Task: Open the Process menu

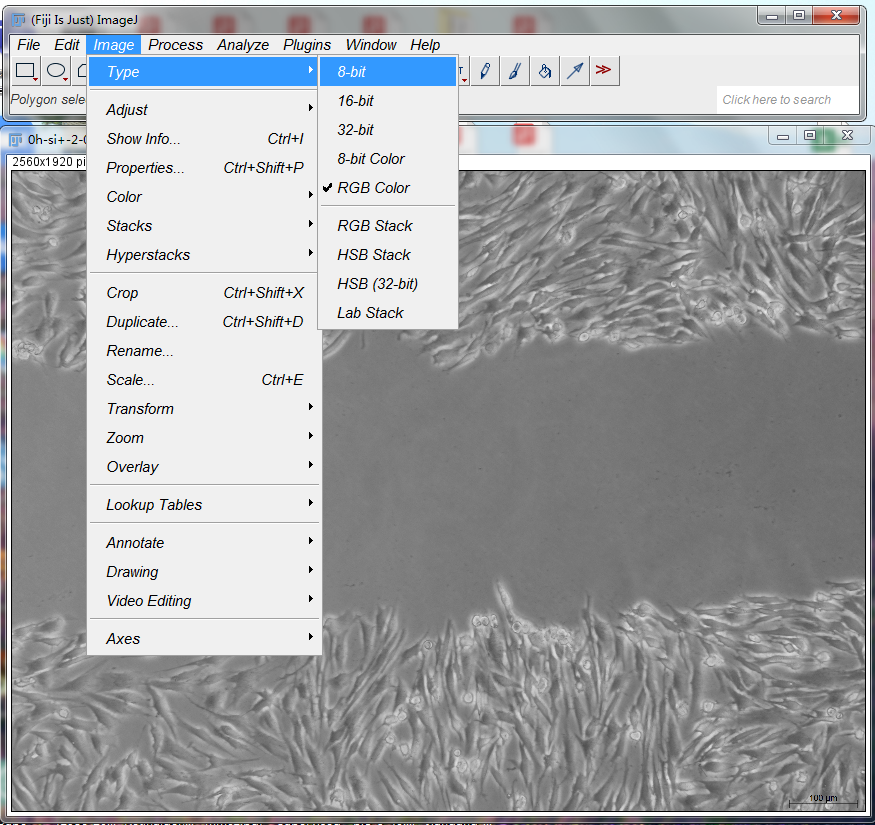Action: point(175,45)
